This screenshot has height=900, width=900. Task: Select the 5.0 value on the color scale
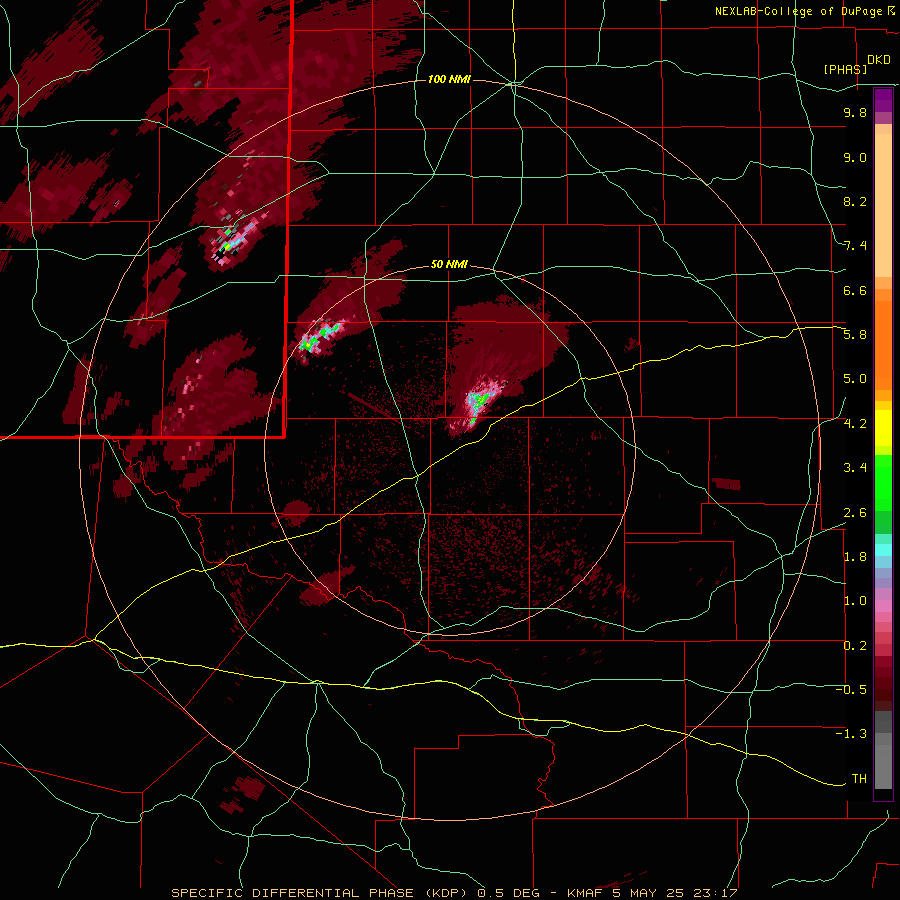tap(855, 379)
